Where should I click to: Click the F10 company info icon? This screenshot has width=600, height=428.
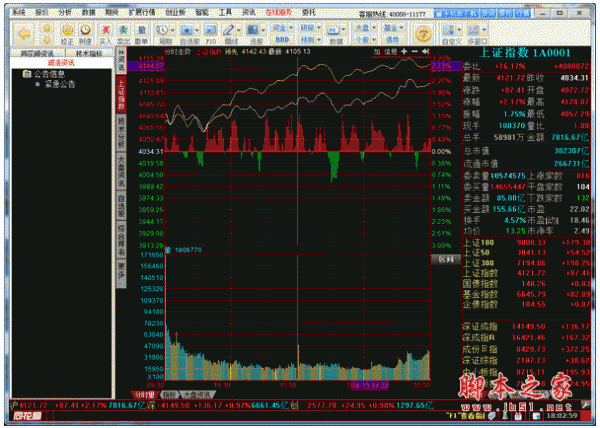210,30
